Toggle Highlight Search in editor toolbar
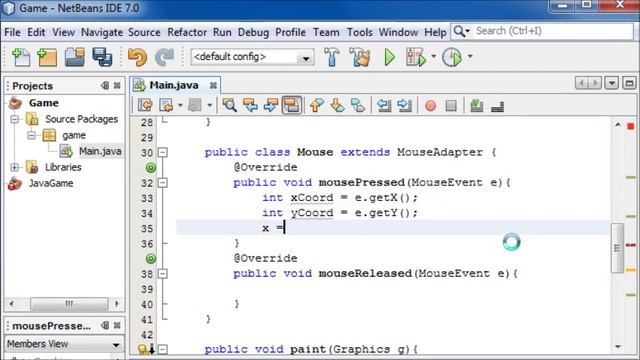Screen dimensions: 640x360 tap(291, 106)
